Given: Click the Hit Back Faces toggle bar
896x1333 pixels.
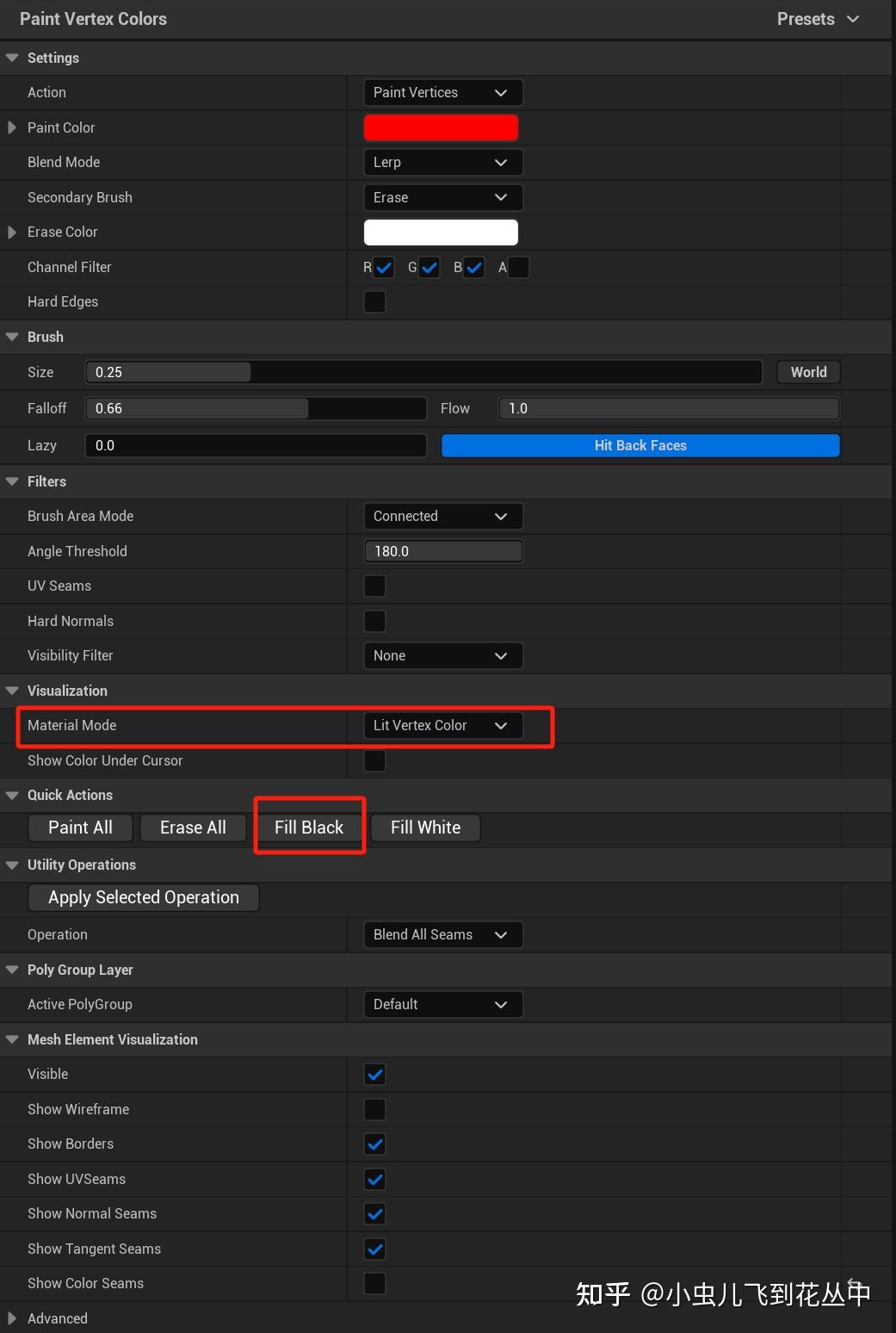Looking at the screenshot, I should coord(640,445).
